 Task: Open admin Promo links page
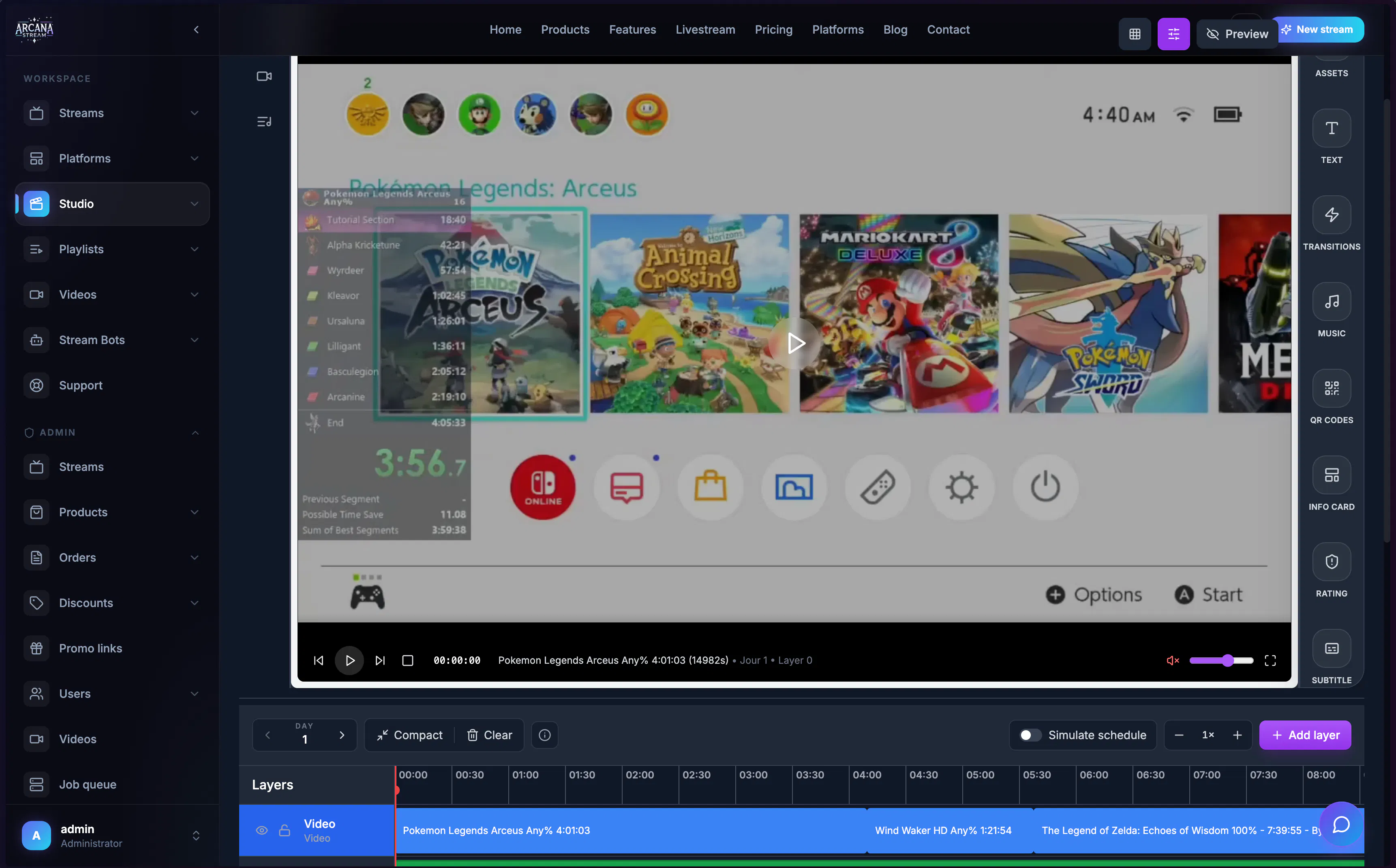(112, 648)
